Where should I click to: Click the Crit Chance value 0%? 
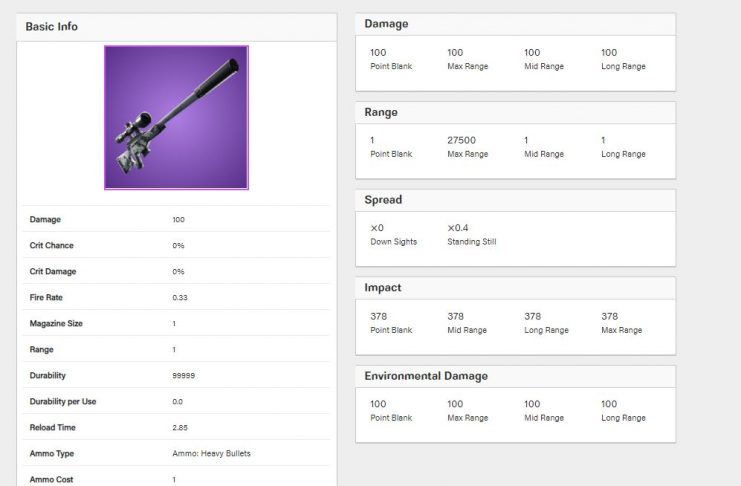click(178, 245)
